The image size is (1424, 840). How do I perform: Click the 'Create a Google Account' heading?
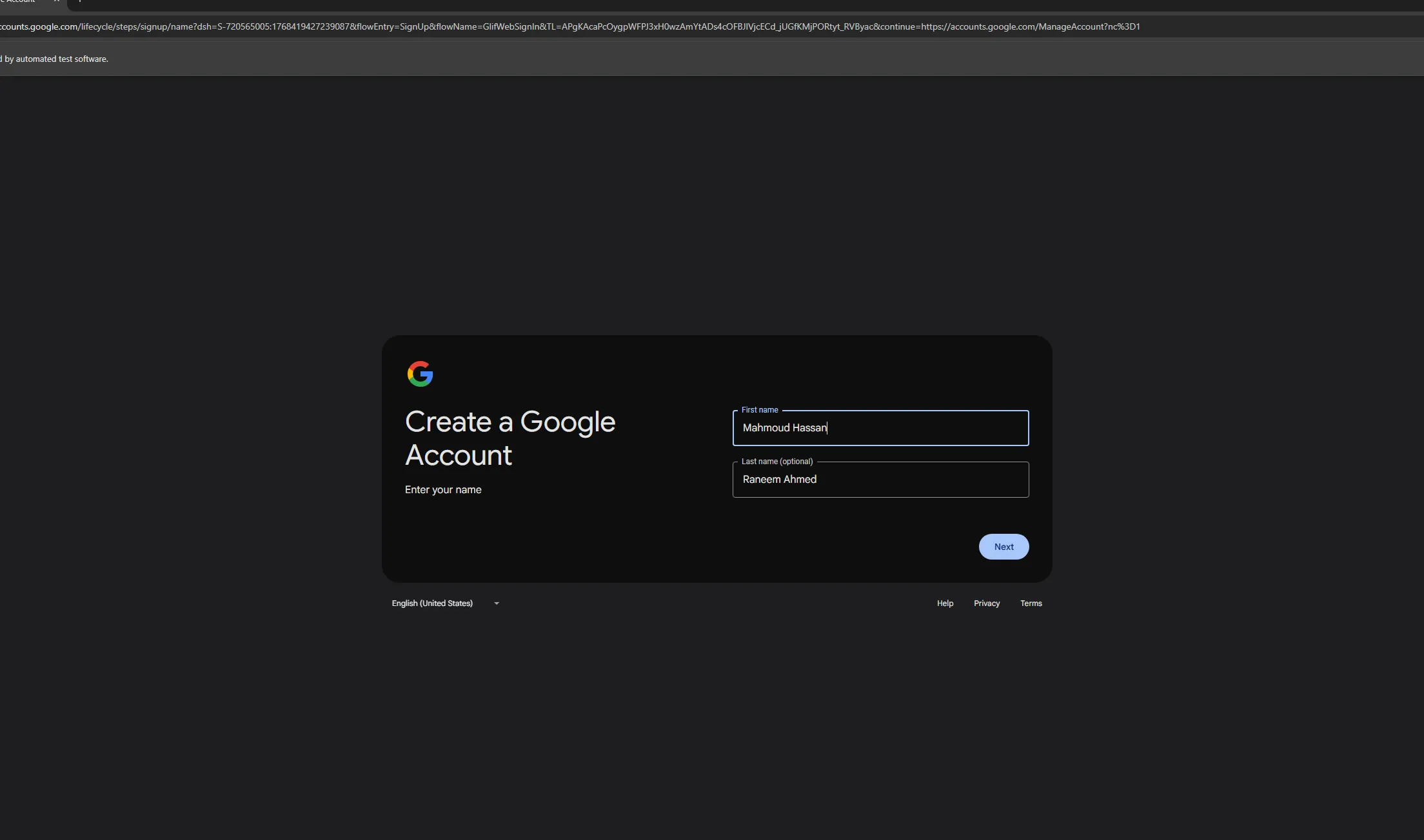(x=510, y=438)
